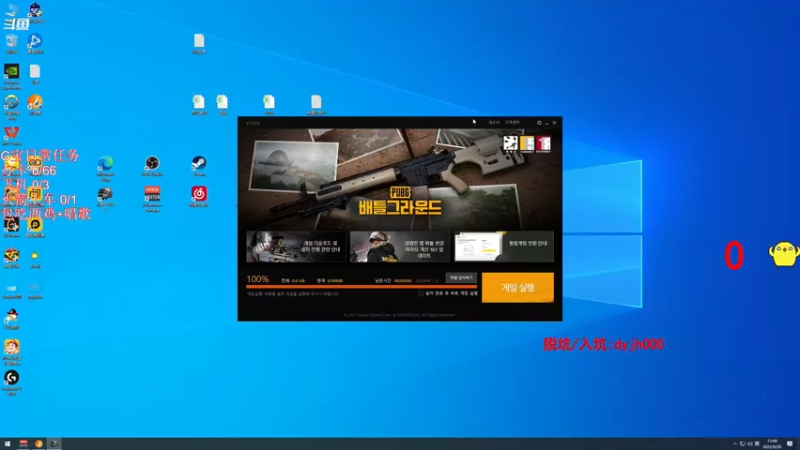This screenshot has height=450, width=800.
Task: Select the OBS Studio desktop icon
Action: [152, 166]
